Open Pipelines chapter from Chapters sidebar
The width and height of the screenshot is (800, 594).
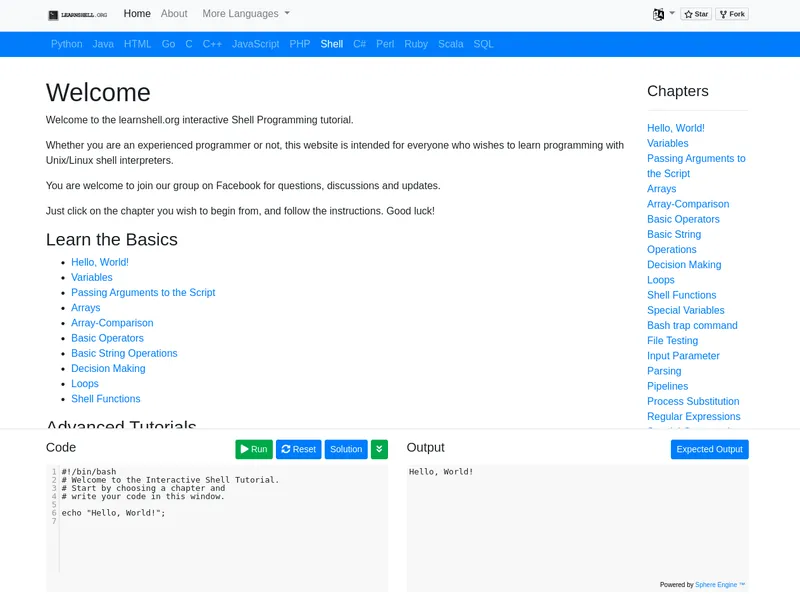coord(667,386)
